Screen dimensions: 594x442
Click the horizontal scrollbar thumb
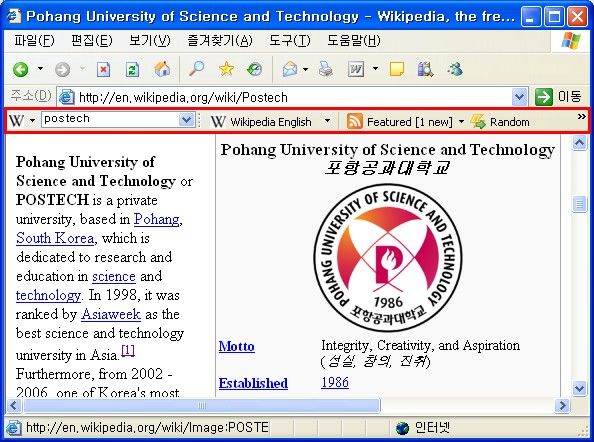202,406
